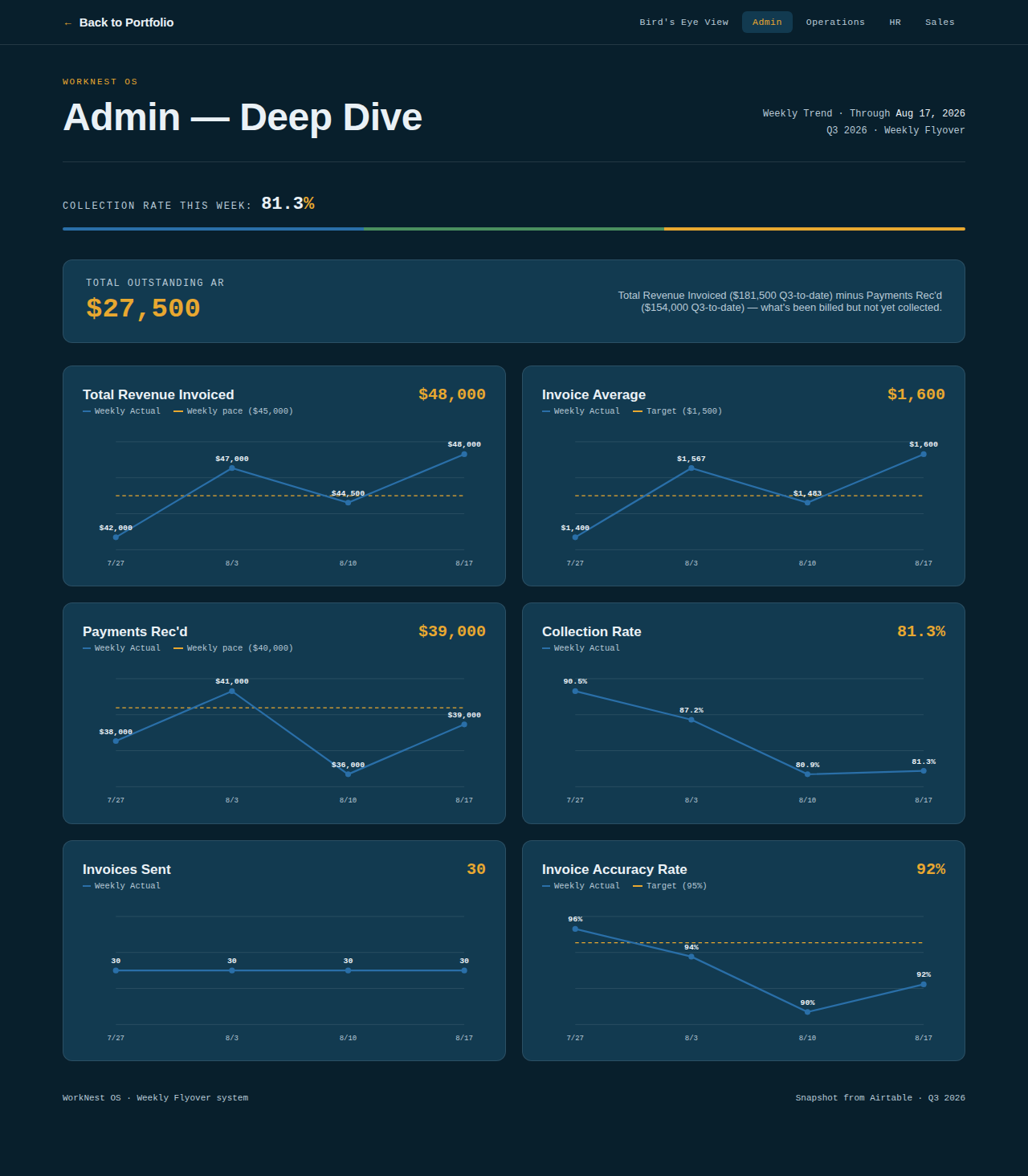Click the Payments Rec'd card title
The width and height of the screenshot is (1028, 1176).
click(135, 631)
